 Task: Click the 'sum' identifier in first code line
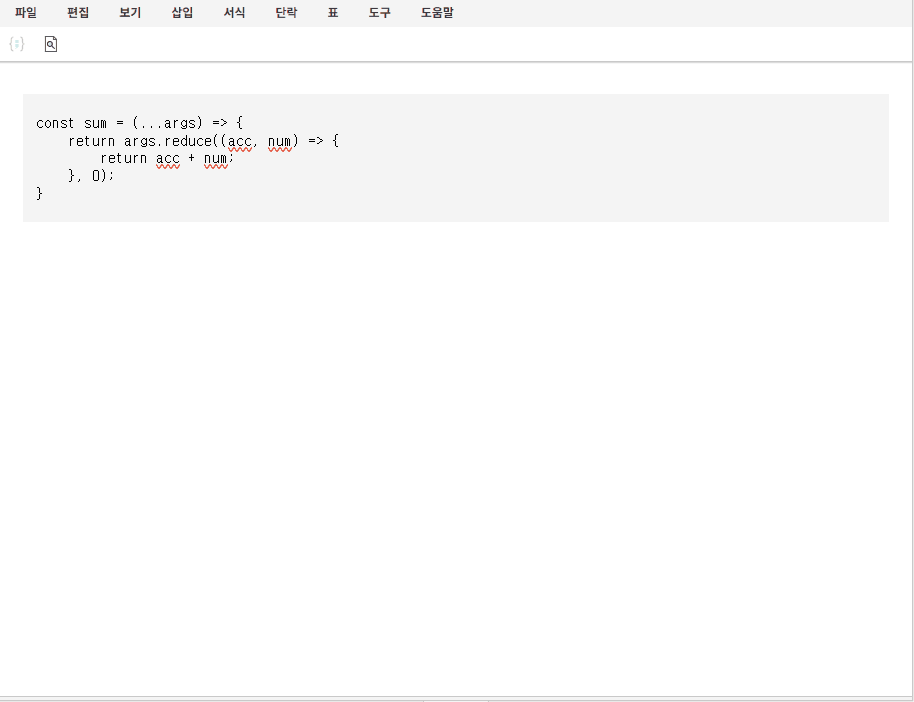95,123
